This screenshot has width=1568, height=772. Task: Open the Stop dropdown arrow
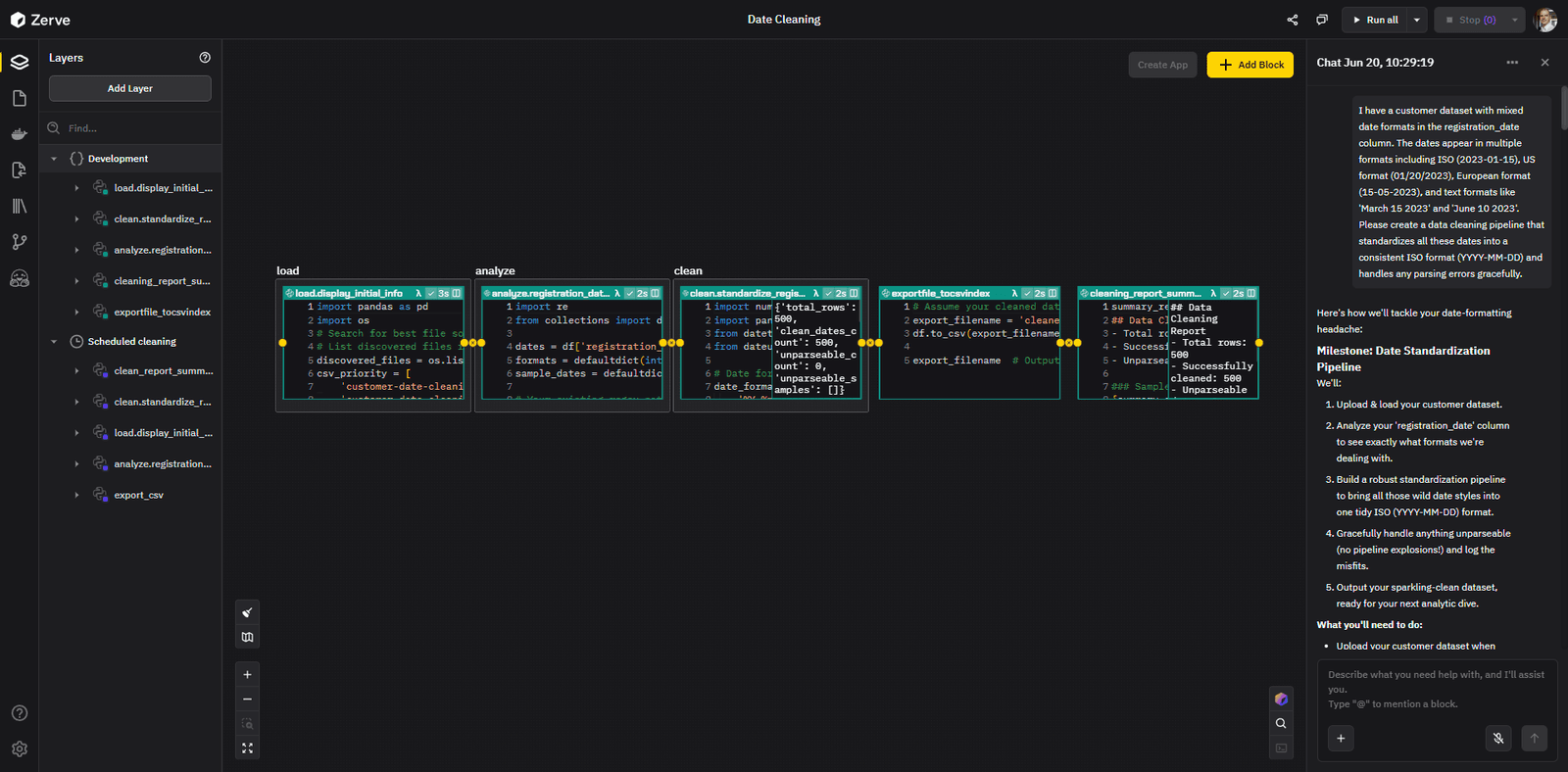1514,20
